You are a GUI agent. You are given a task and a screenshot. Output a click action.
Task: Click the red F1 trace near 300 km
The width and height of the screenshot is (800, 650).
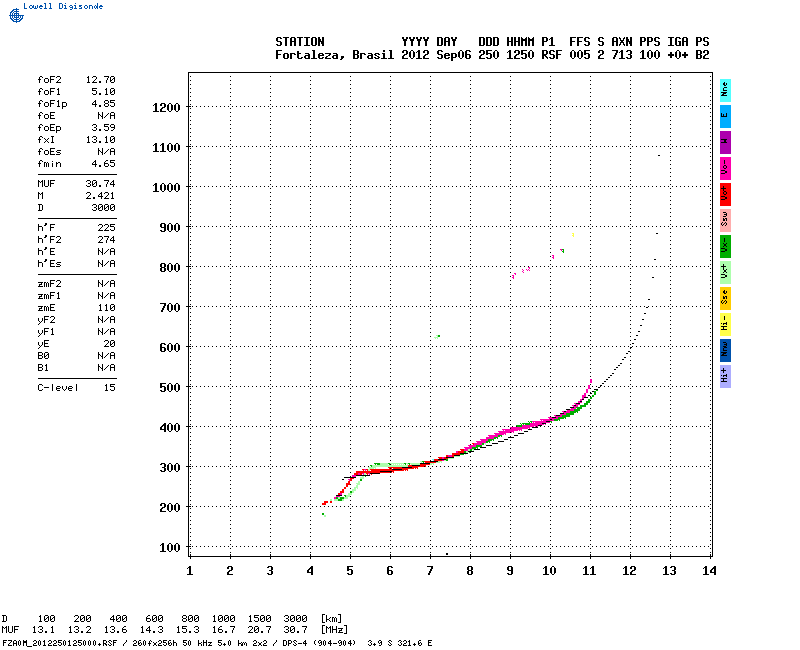point(388,469)
